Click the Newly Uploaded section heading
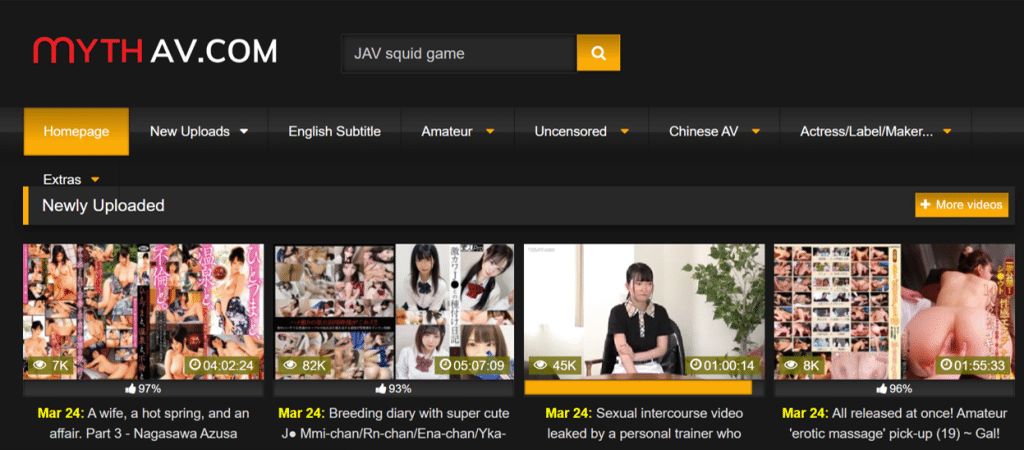The image size is (1024, 450). (103, 206)
